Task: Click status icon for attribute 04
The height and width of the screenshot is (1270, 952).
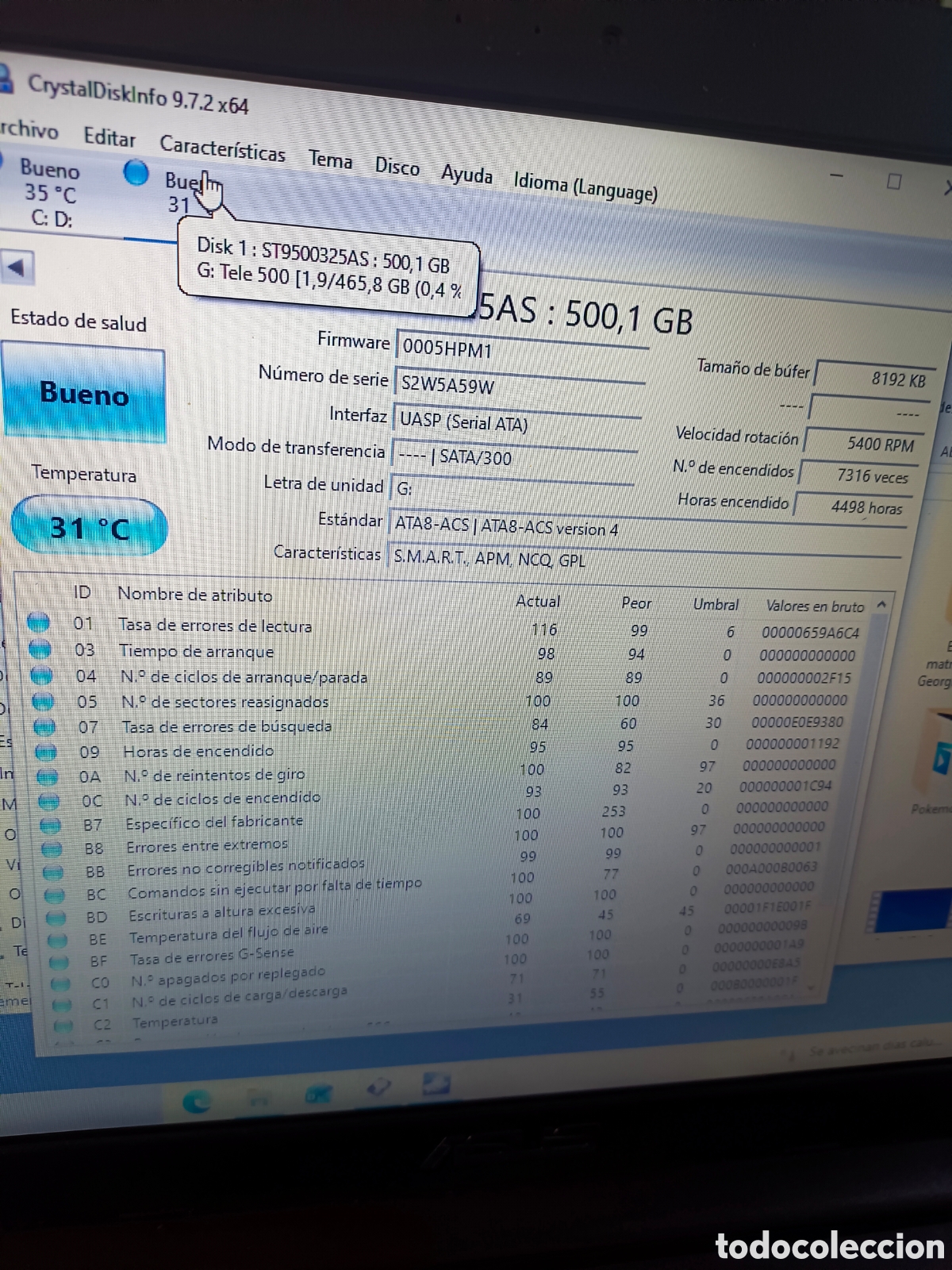Action: click(42, 675)
